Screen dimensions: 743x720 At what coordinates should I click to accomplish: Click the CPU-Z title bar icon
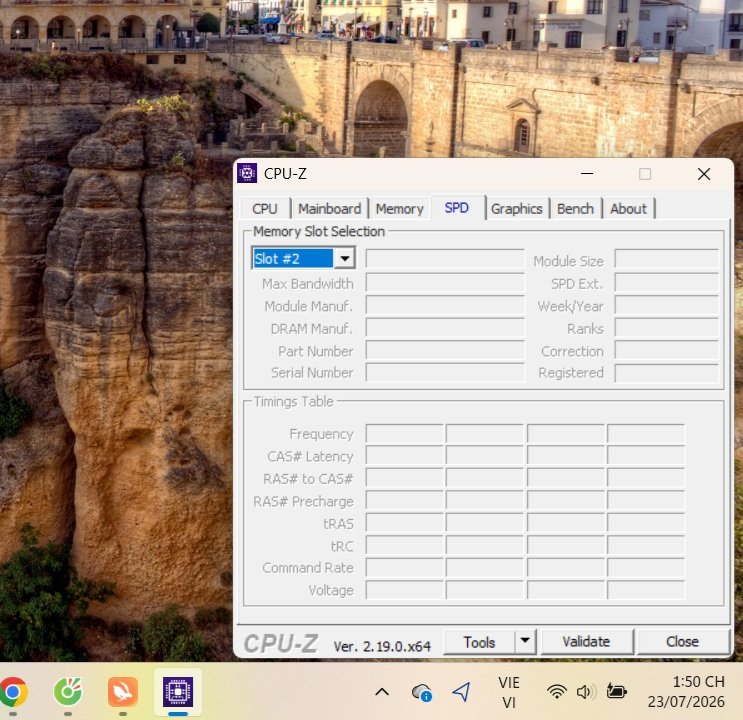247,173
